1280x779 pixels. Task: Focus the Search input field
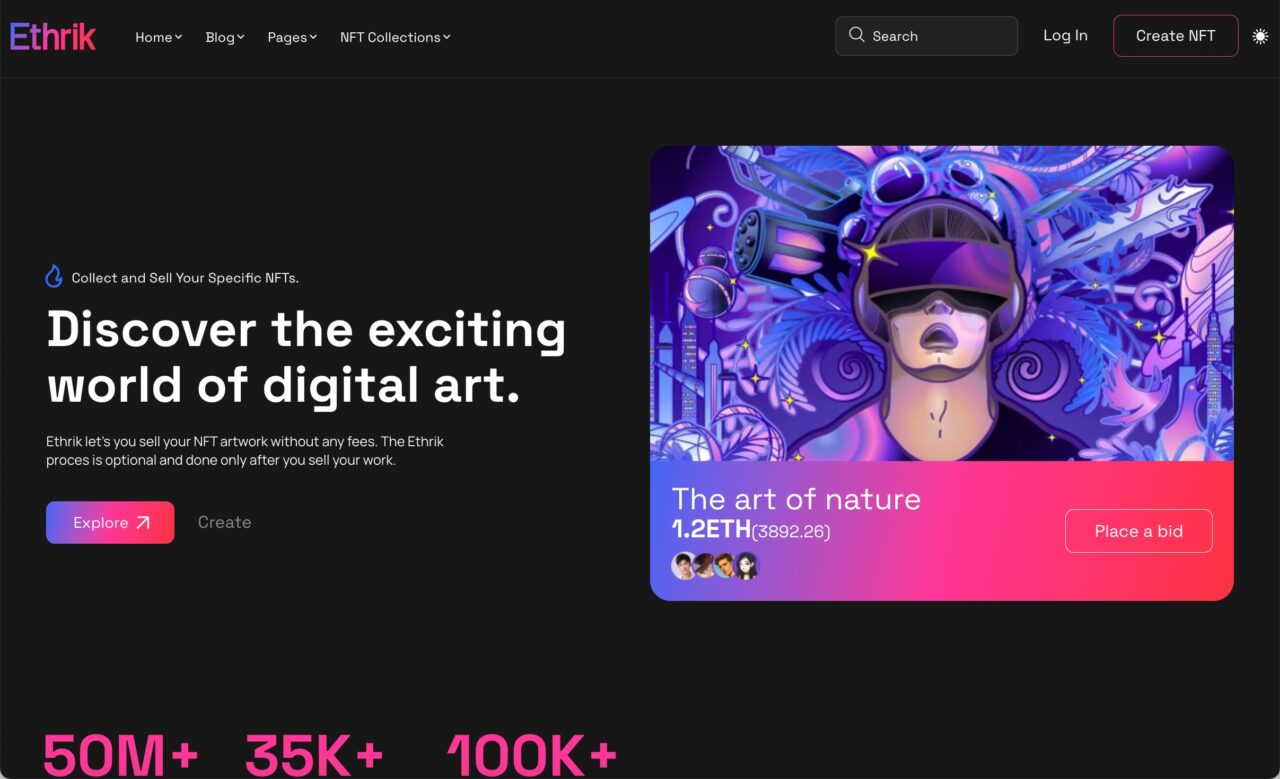[x=927, y=36]
